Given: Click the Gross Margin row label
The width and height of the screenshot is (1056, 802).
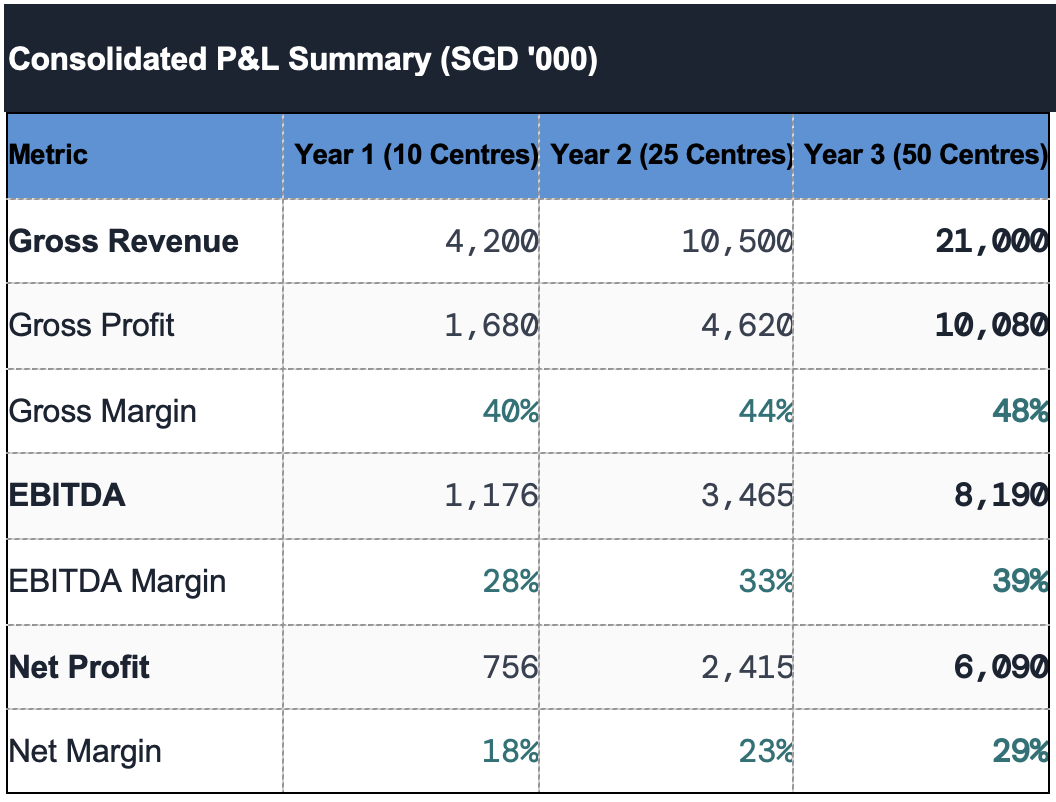Looking at the screenshot, I should tap(103, 411).
